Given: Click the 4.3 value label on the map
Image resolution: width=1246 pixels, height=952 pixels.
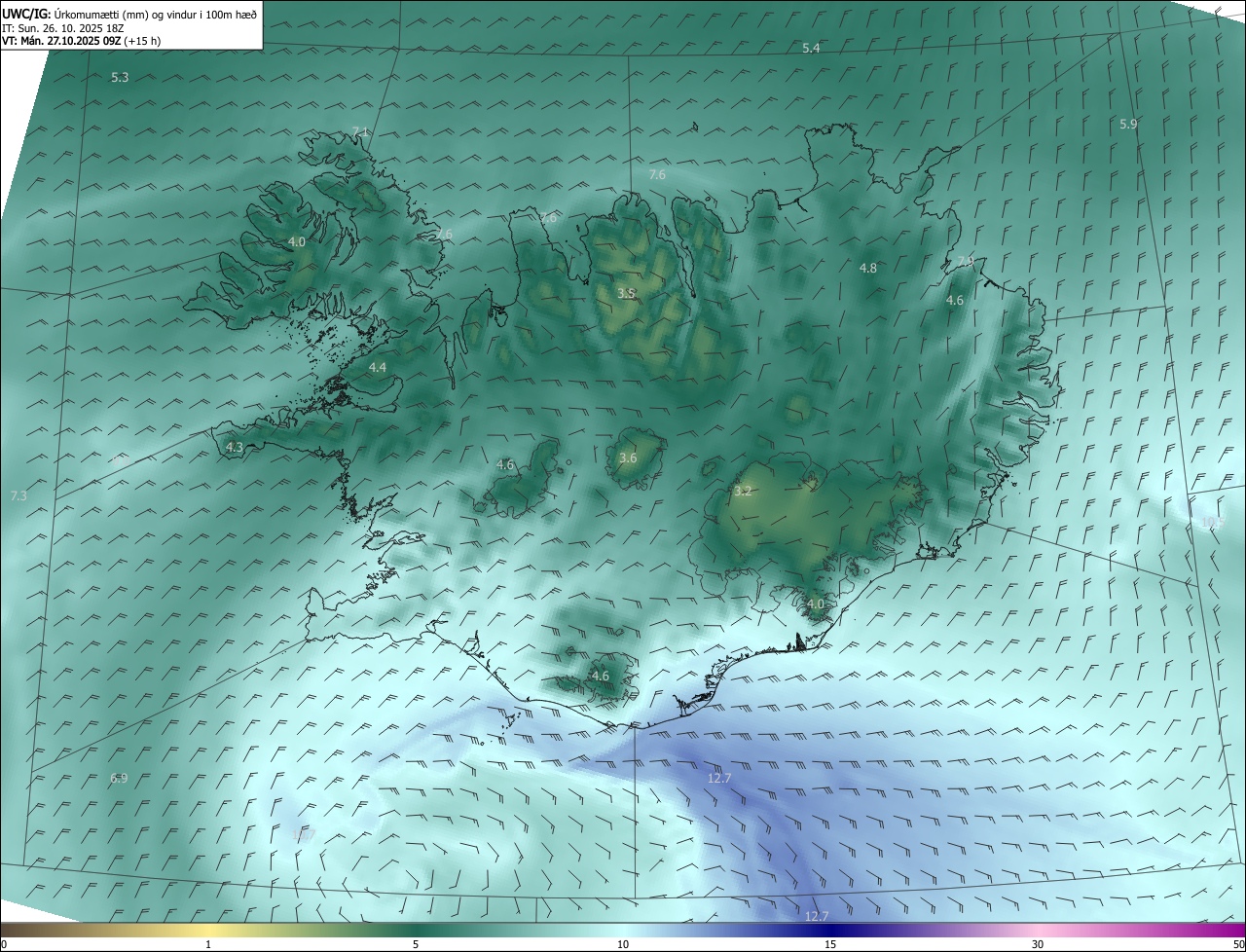Looking at the screenshot, I should coord(234,447).
